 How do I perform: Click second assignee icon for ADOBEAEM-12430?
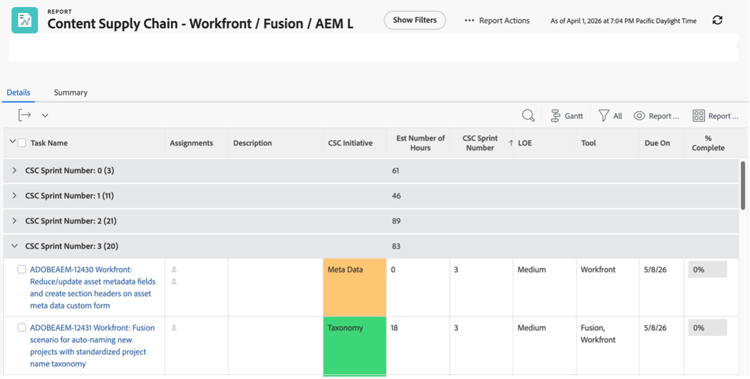(174, 282)
